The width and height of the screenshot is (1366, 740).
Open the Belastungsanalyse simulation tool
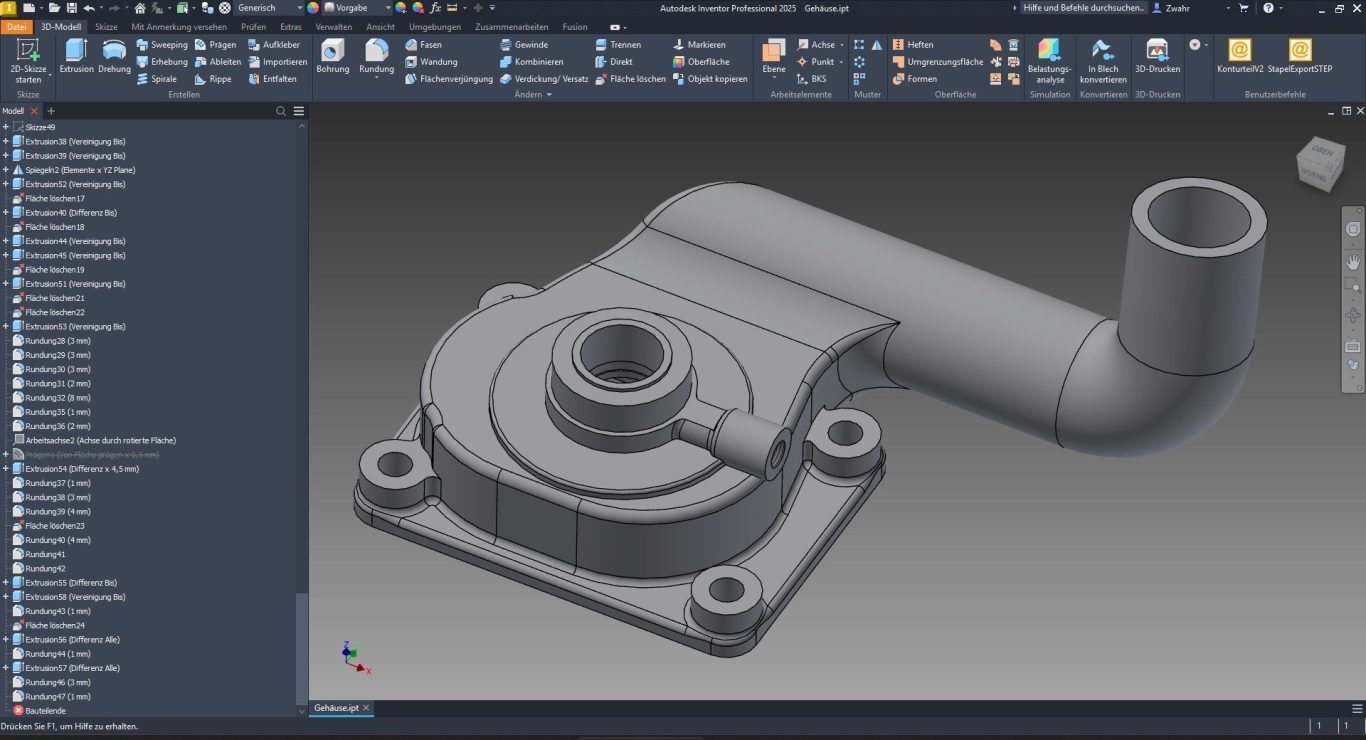tap(1049, 61)
